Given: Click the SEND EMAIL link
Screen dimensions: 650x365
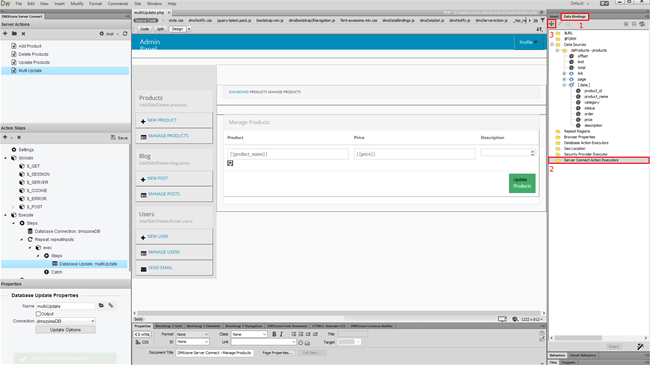Looking at the screenshot, I should [160, 268].
